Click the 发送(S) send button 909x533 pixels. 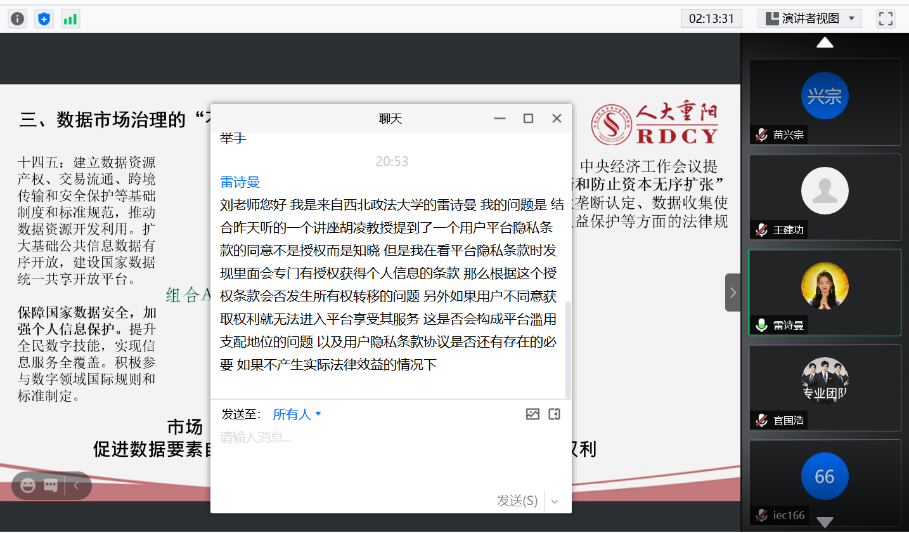517,500
